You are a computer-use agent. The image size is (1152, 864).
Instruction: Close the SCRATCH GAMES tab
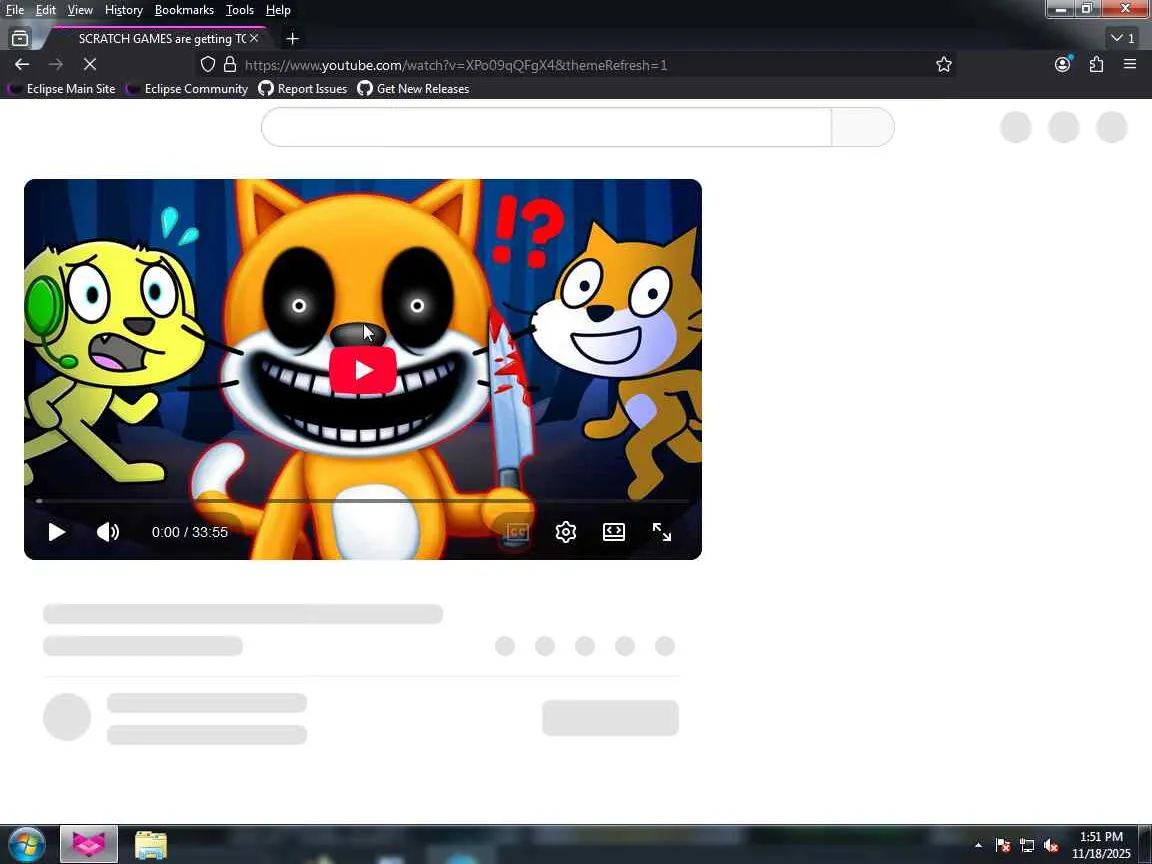click(254, 37)
